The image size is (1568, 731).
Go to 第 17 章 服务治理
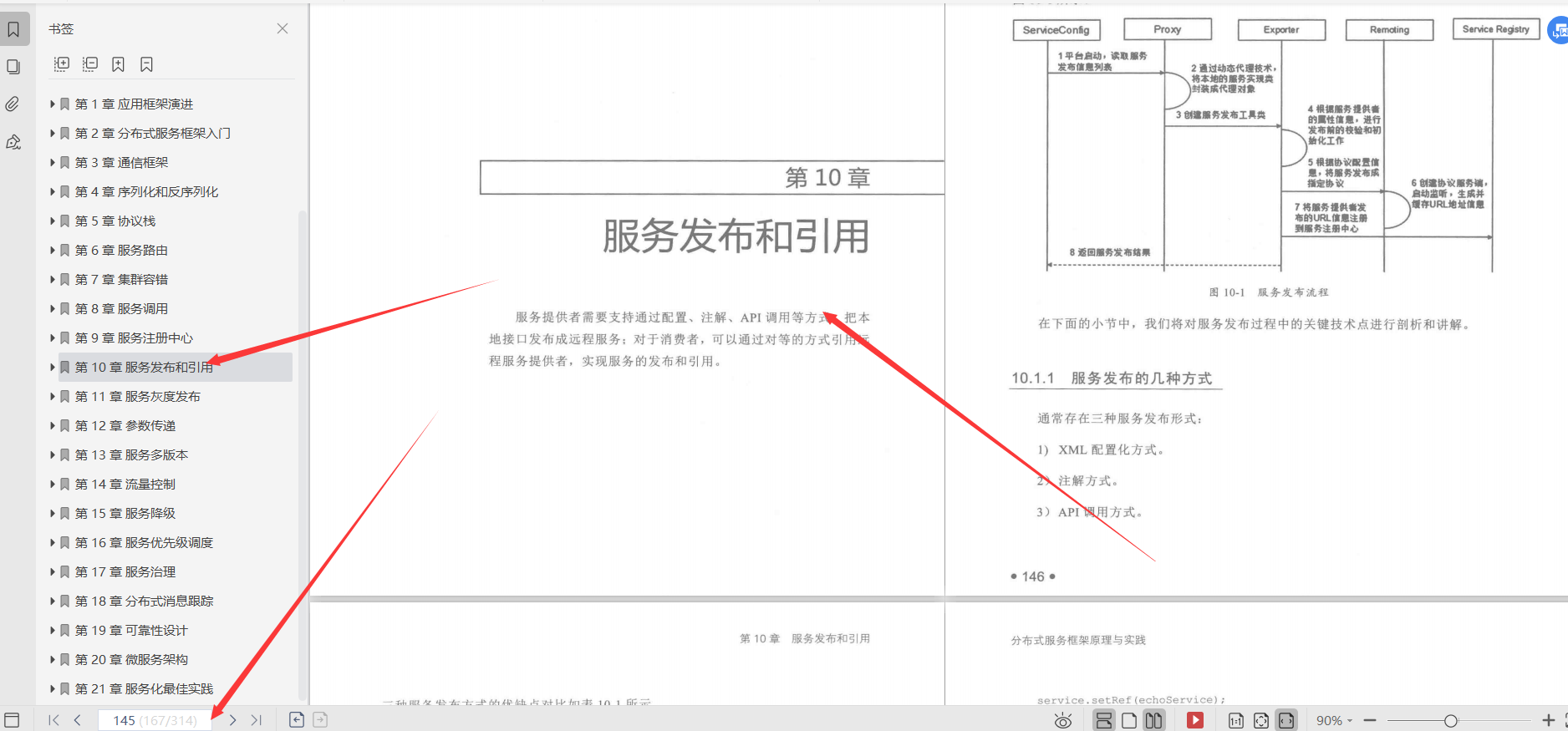pyautogui.click(x=125, y=572)
